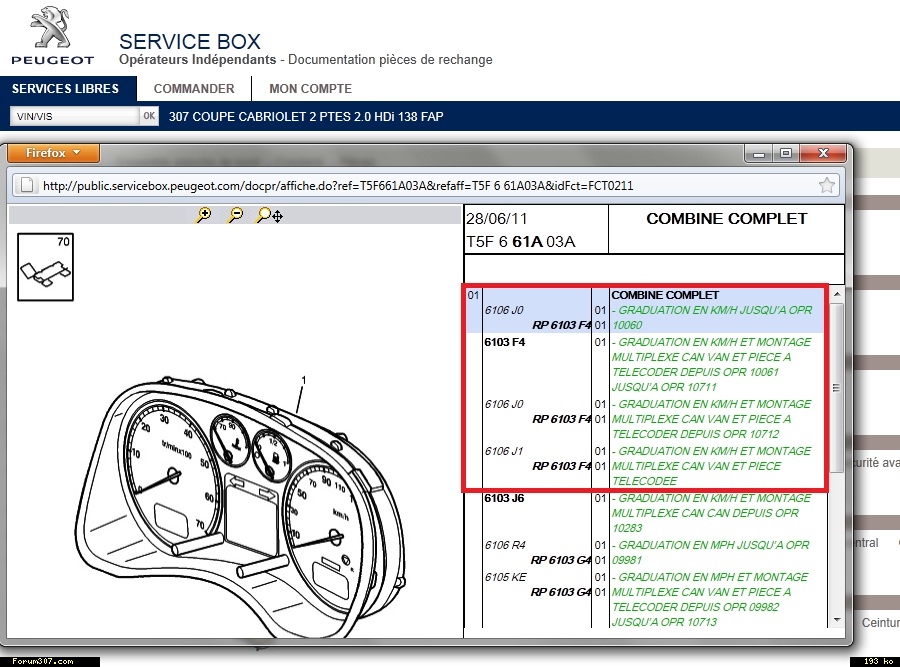
Task: Click the zoom in magnifier icon
Action: pos(203,215)
